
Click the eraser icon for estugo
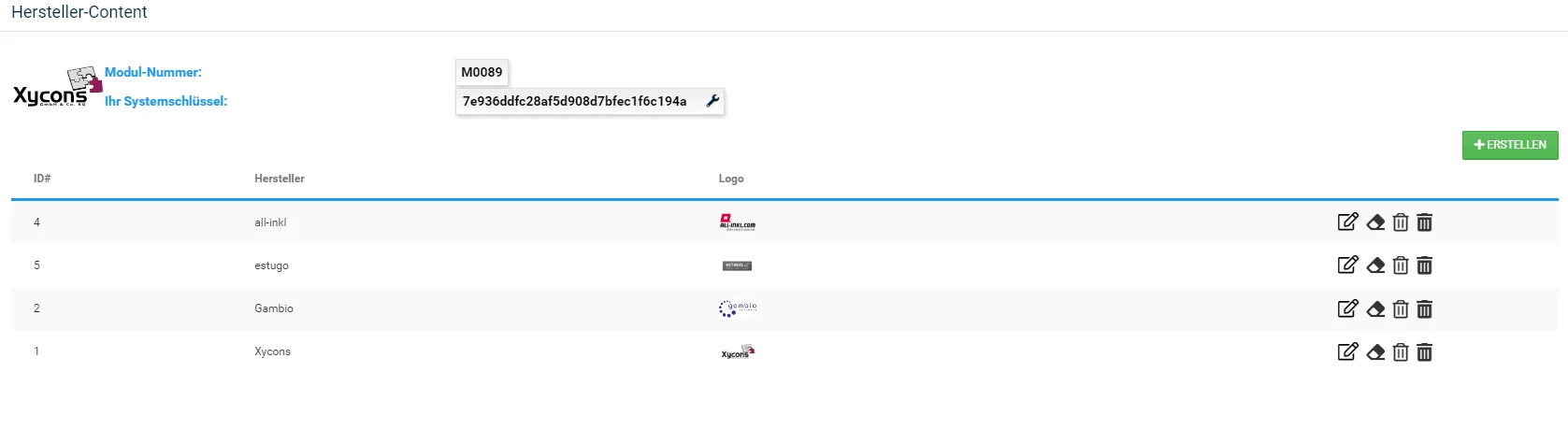(x=1375, y=265)
